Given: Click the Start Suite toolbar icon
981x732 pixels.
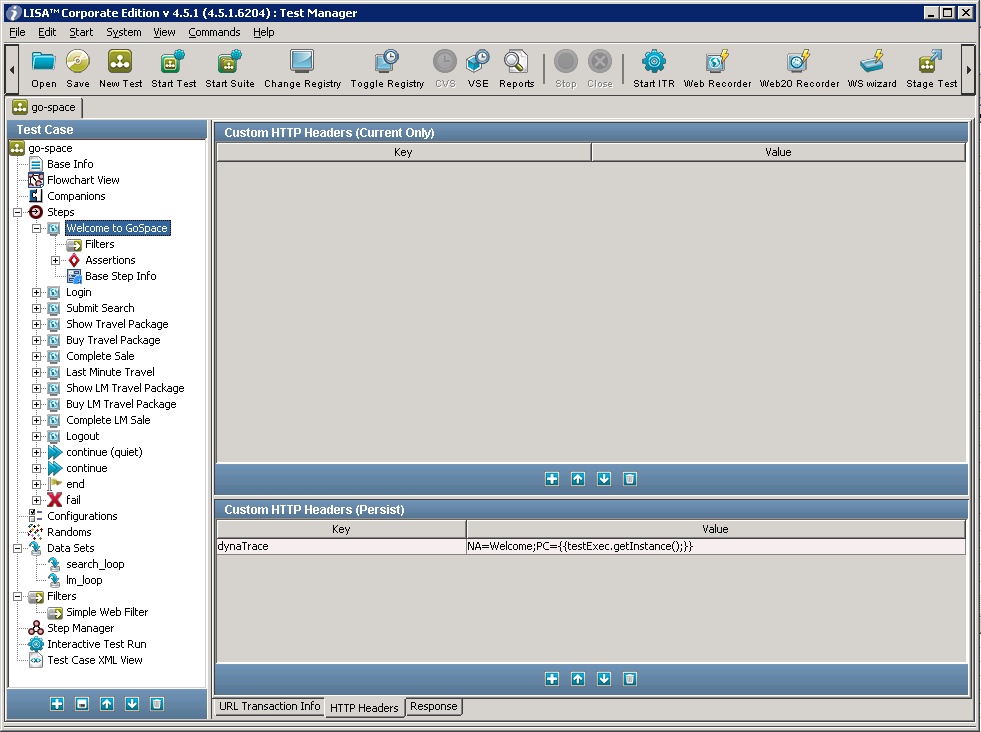Looking at the screenshot, I should tap(230, 61).
